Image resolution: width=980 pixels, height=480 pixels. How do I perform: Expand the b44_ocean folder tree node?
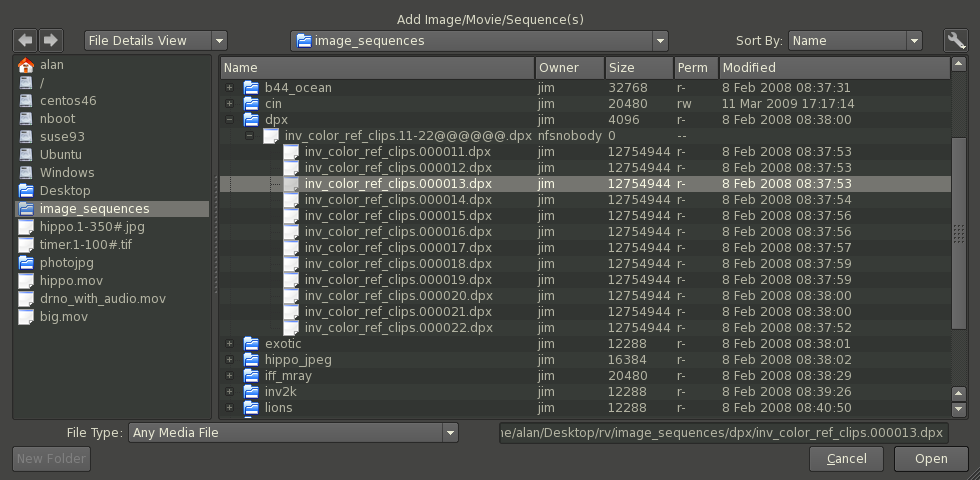tap(229, 88)
